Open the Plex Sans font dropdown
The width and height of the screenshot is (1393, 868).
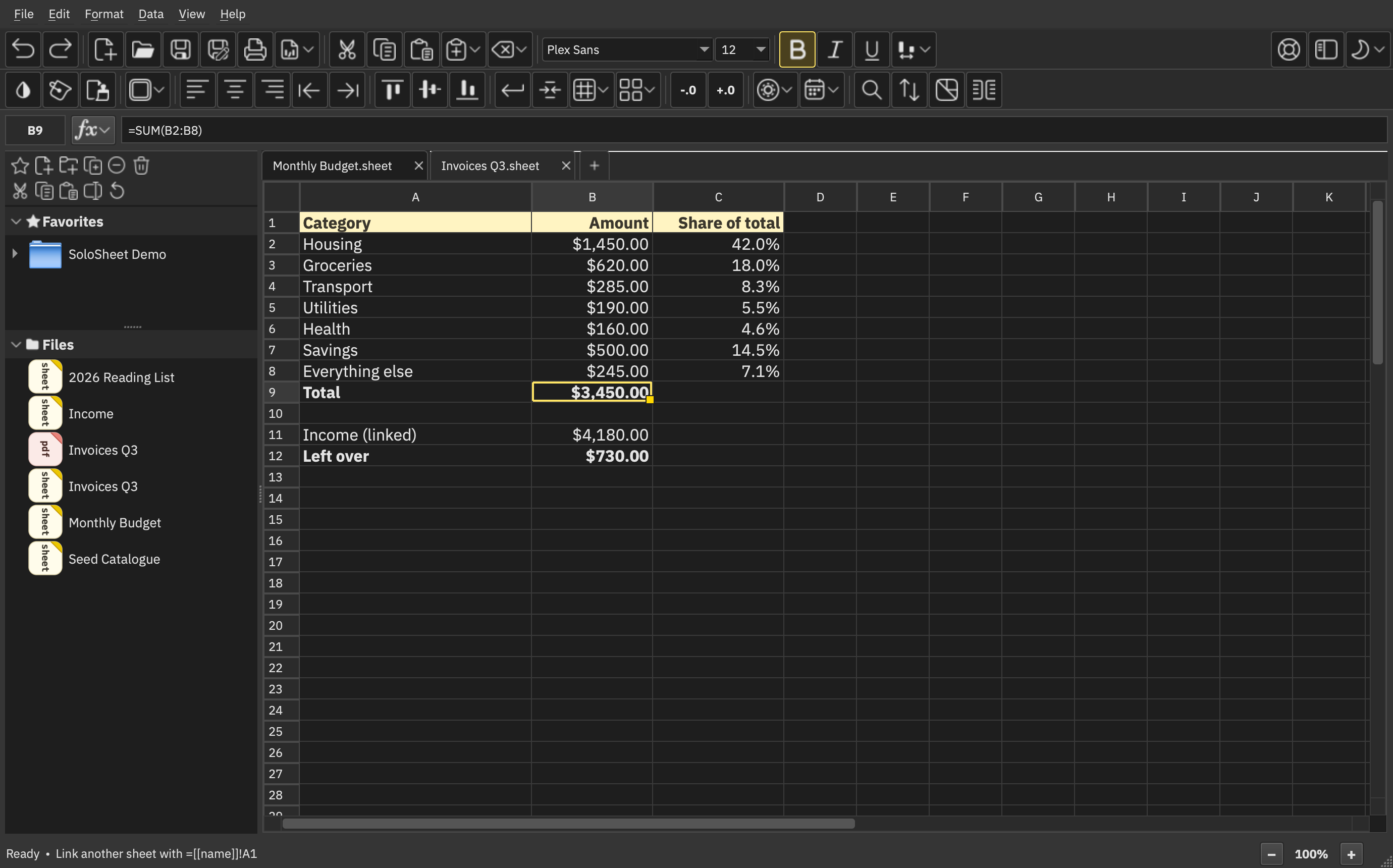tap(627, 50)
